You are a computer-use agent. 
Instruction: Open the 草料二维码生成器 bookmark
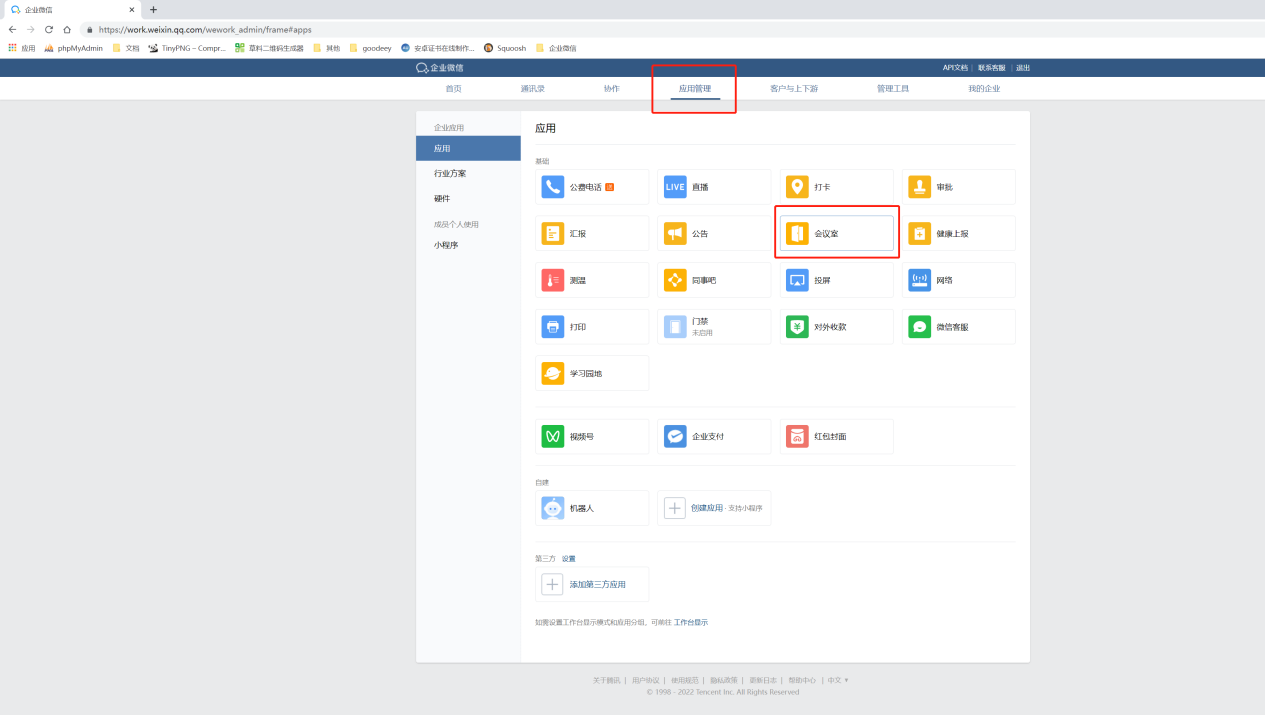(270, 48)
